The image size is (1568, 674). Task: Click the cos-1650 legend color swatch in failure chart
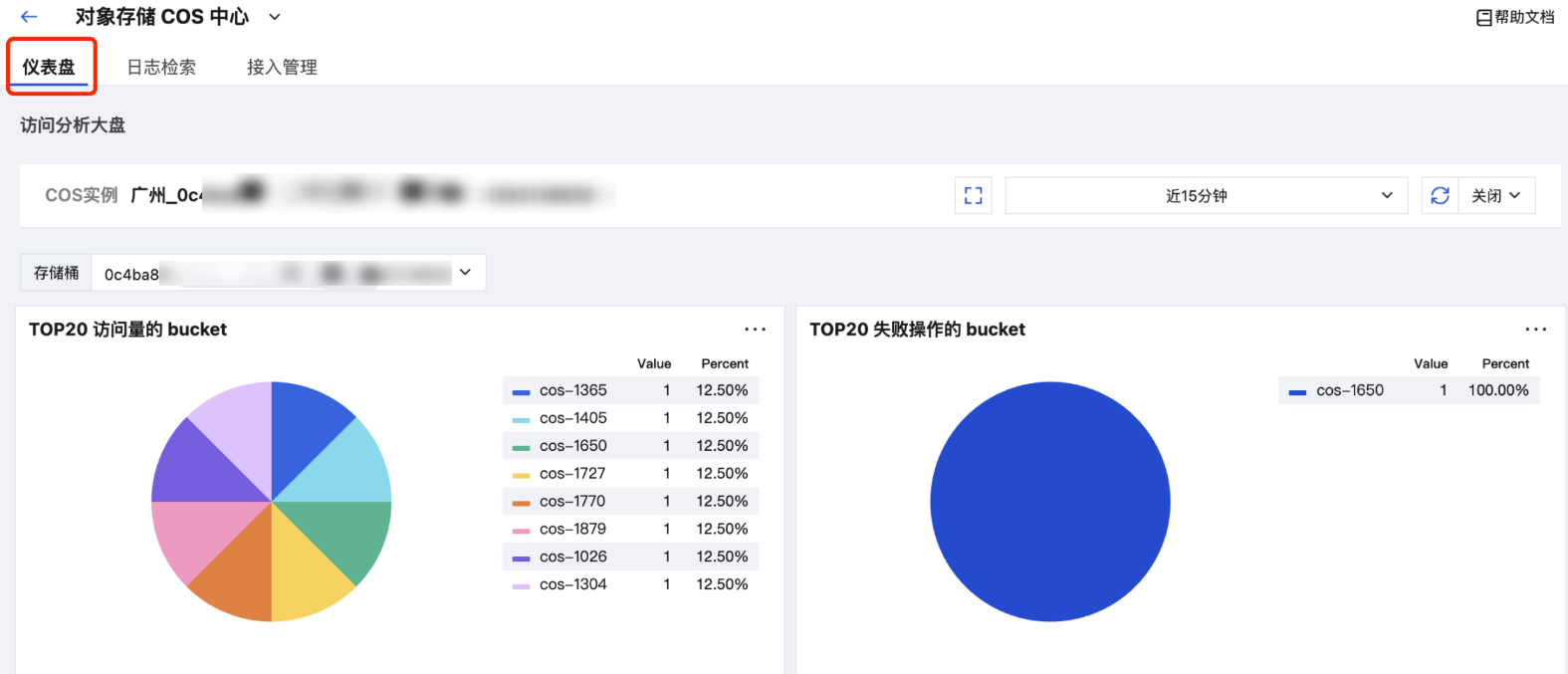[x=1297, y=391]
